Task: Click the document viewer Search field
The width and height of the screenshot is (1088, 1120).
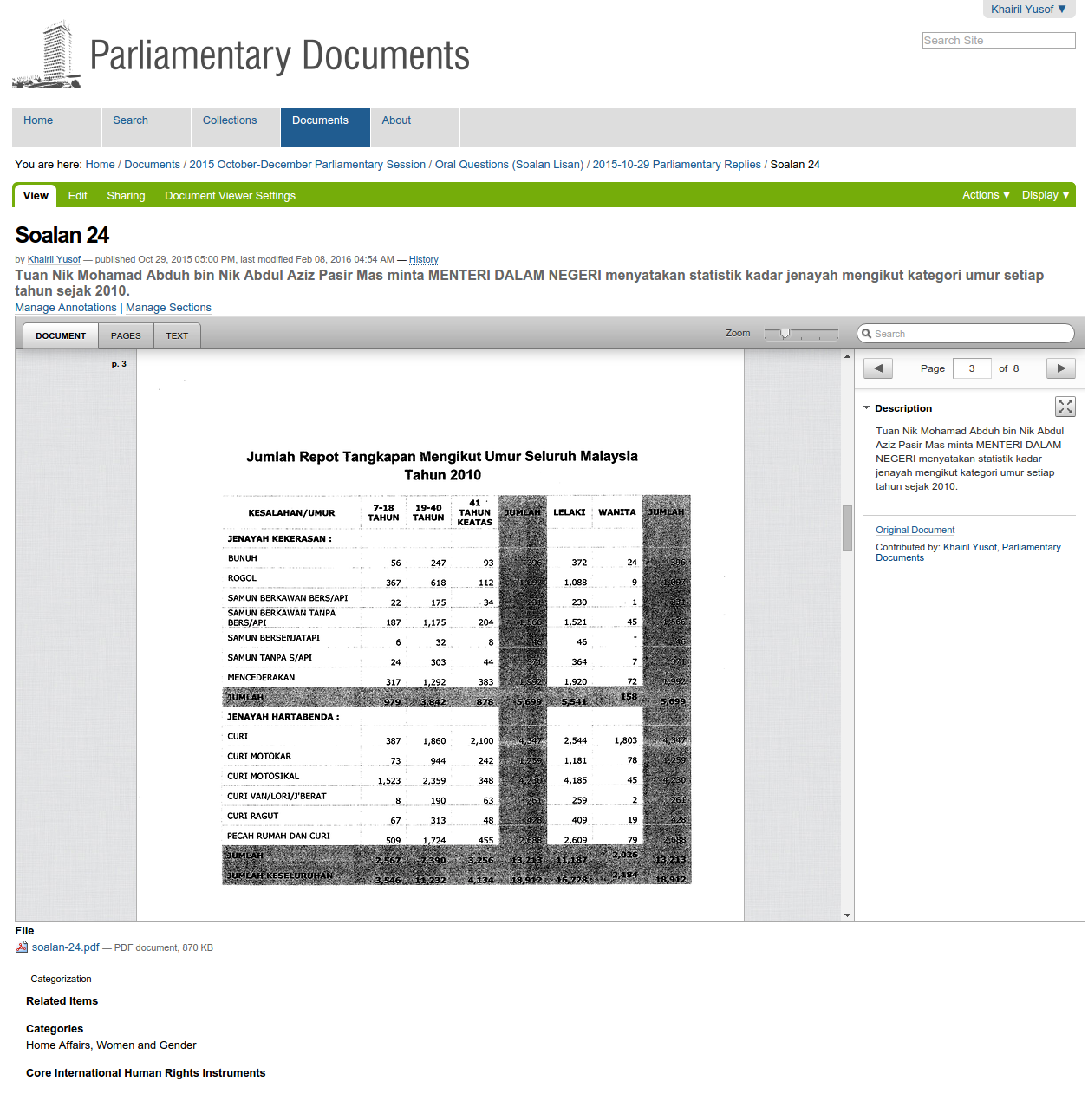Action: coord(965,334)
